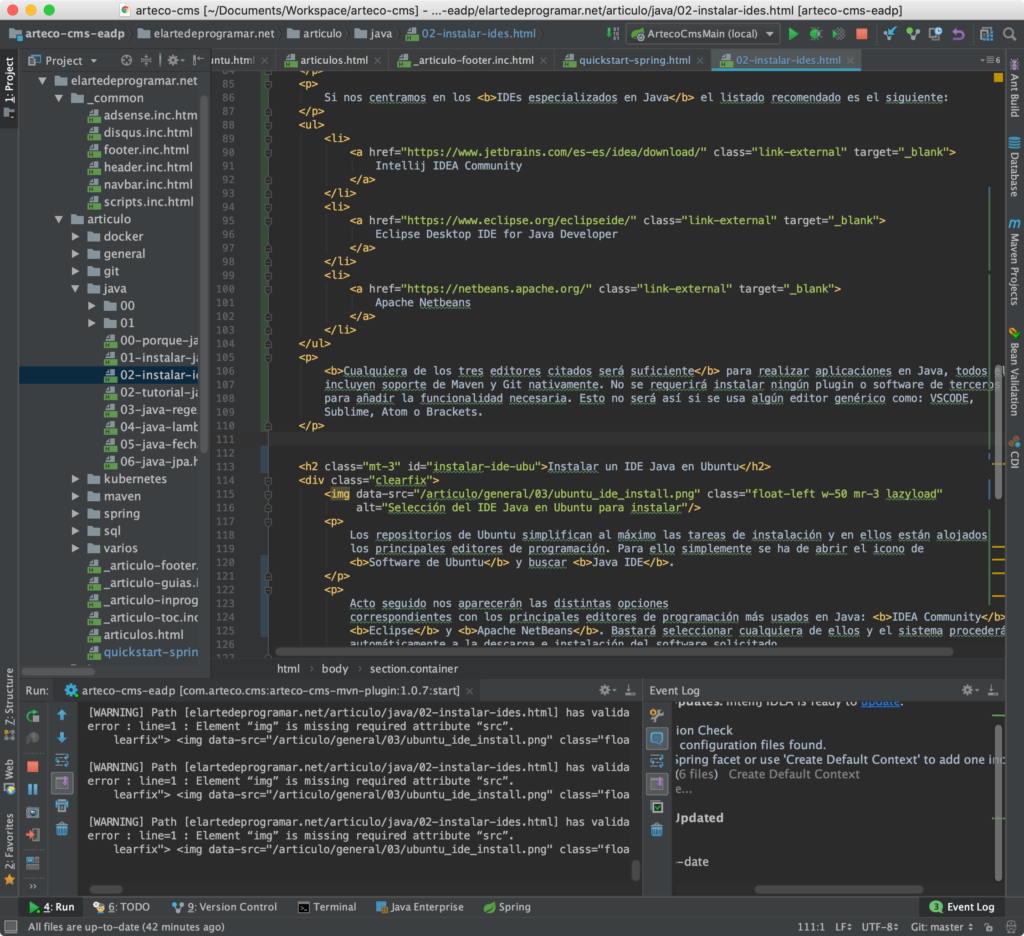
Task: Toggle soft-wrap in console output
Action: [x=62, y=760]
